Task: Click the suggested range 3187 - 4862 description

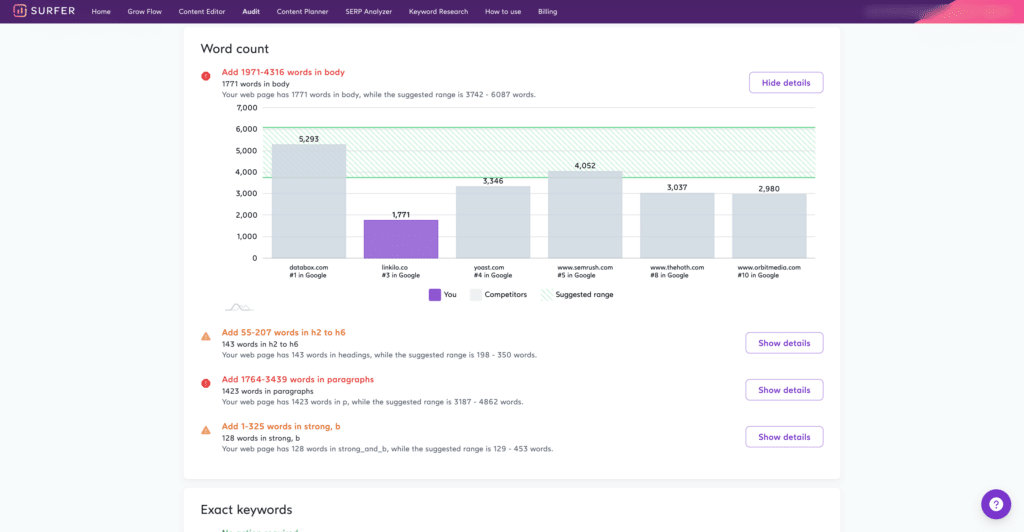Action: [372, 402]
